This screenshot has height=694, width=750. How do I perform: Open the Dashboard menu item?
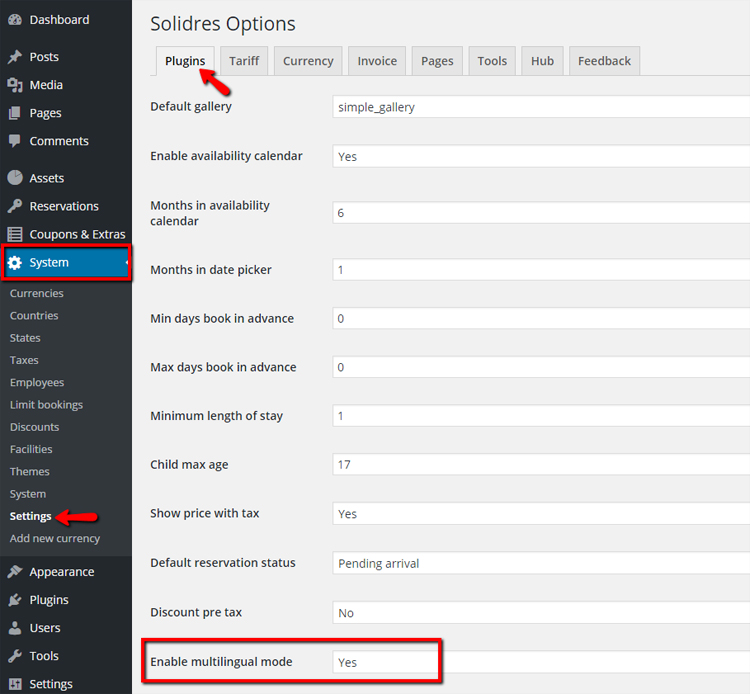59,20
